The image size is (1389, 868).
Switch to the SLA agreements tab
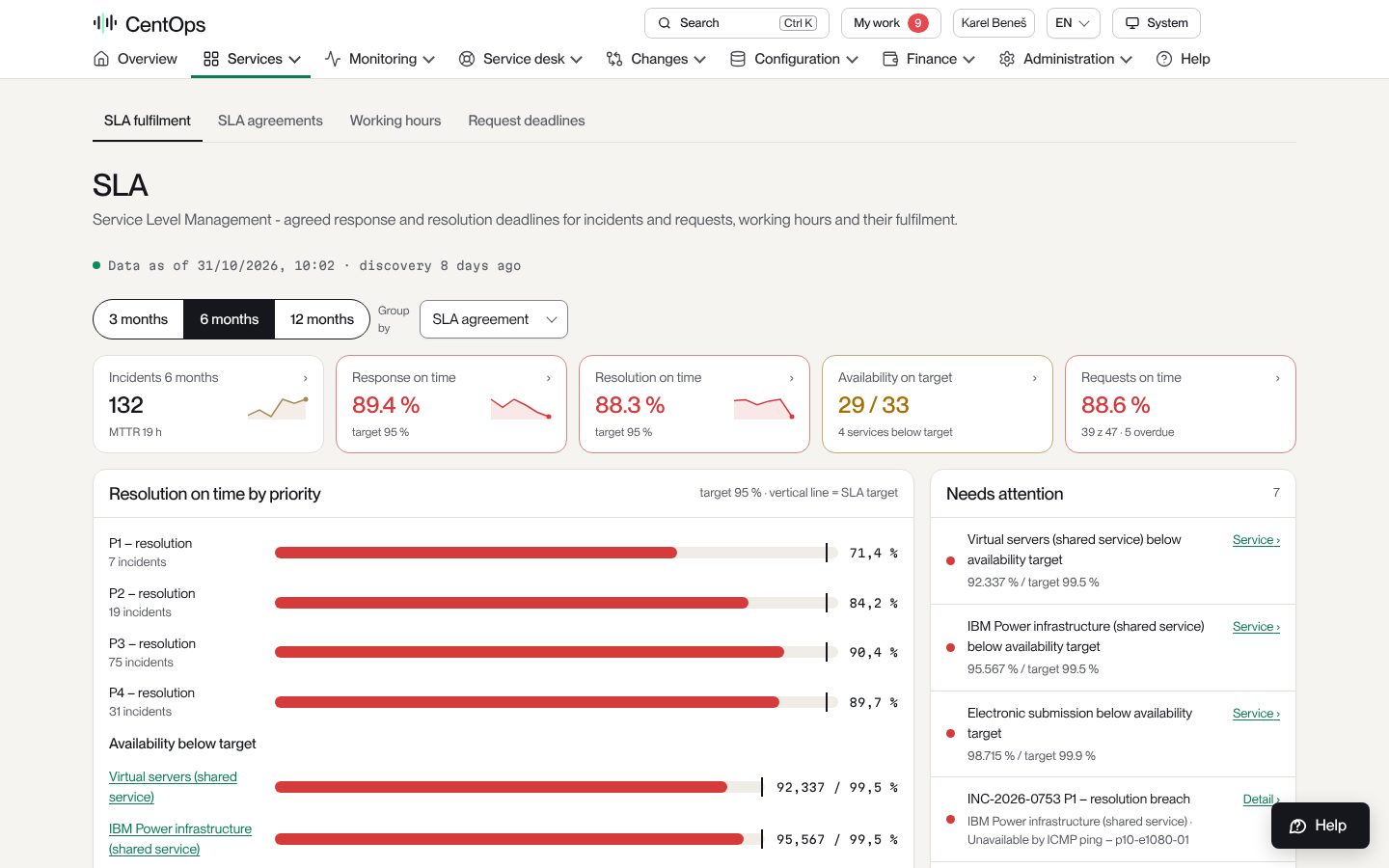(270, 121)
